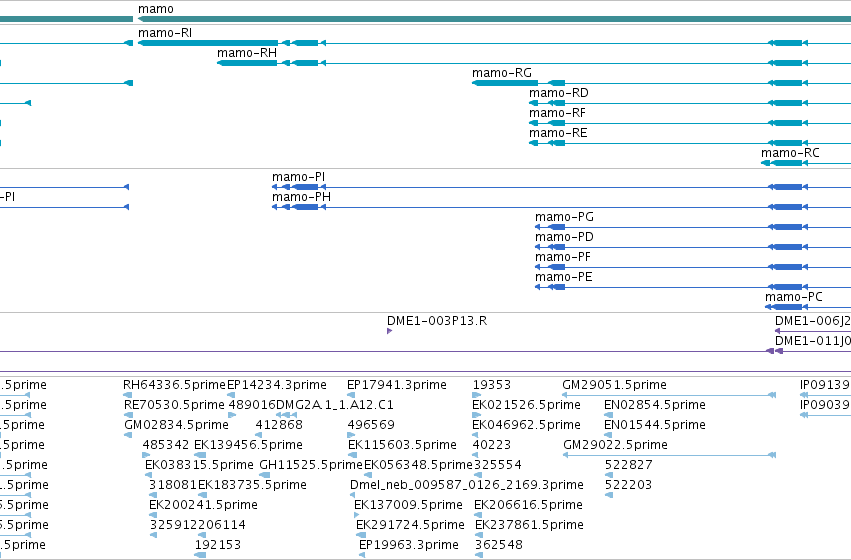Click the EN01544.5prime label
Viewport: 851px width, 560px height.
655,425
